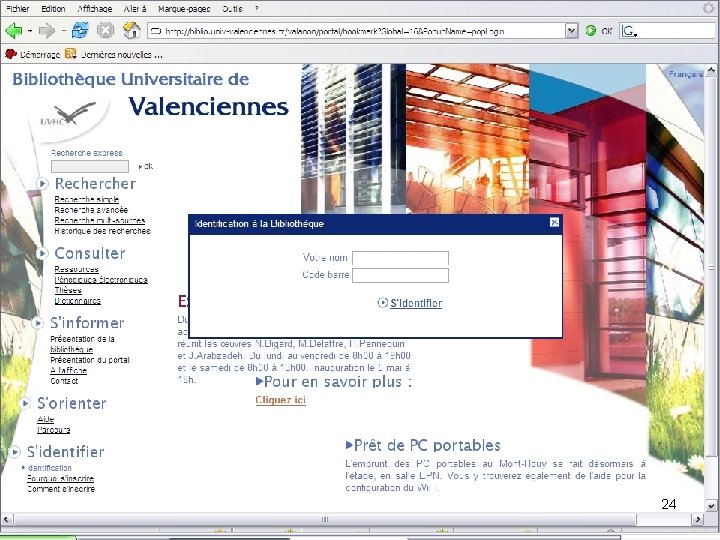Focus the Code barre input field
Image resolution: width=720 pixels, height=540 pixels.
(400, 275)
